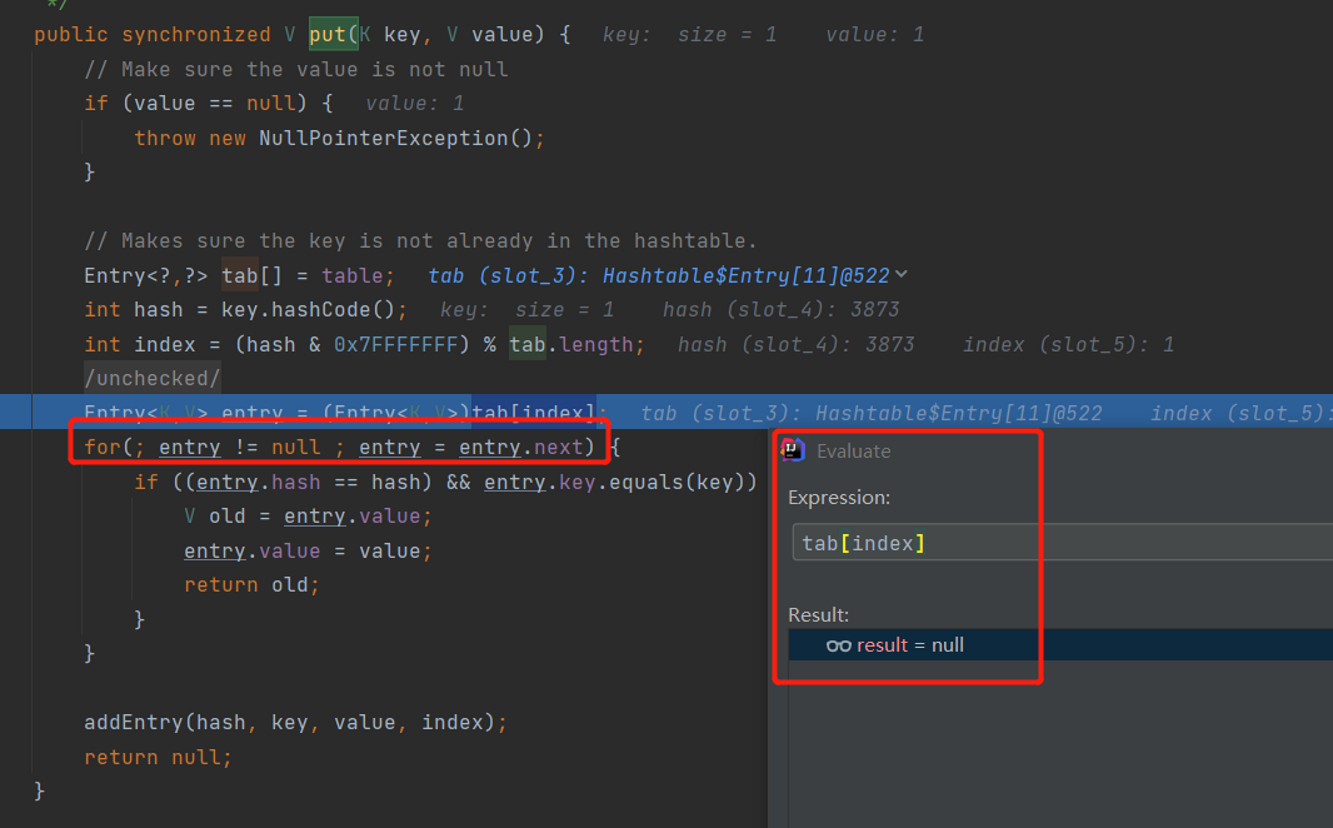Expand the folded /unchecked/ annotation
This screenshot has width=1333, height=828.
tap(152, 378)
